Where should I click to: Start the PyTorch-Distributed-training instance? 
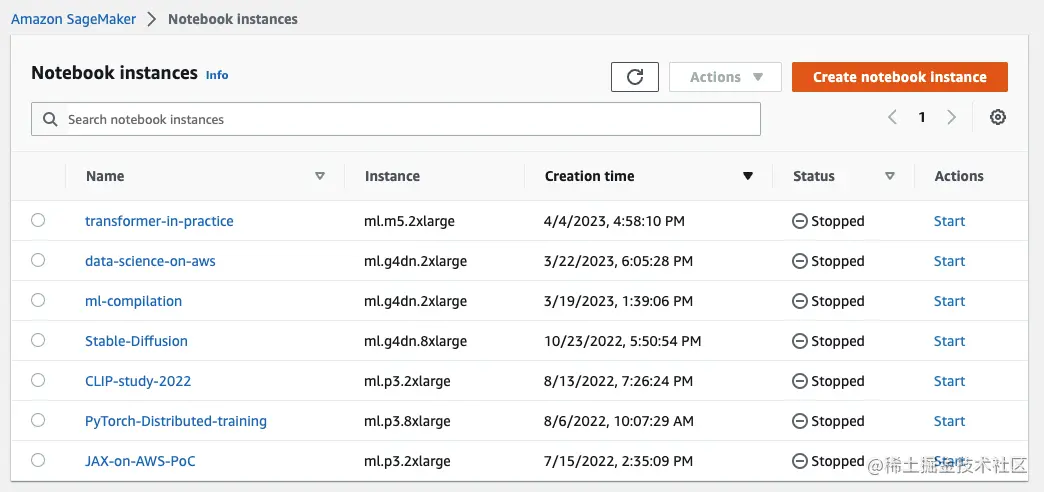coord(949,421)
